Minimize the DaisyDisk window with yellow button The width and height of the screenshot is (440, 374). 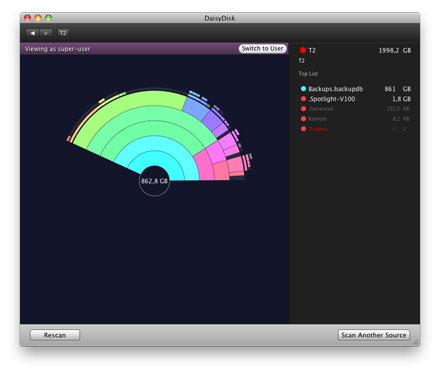(x=38, y=18)
